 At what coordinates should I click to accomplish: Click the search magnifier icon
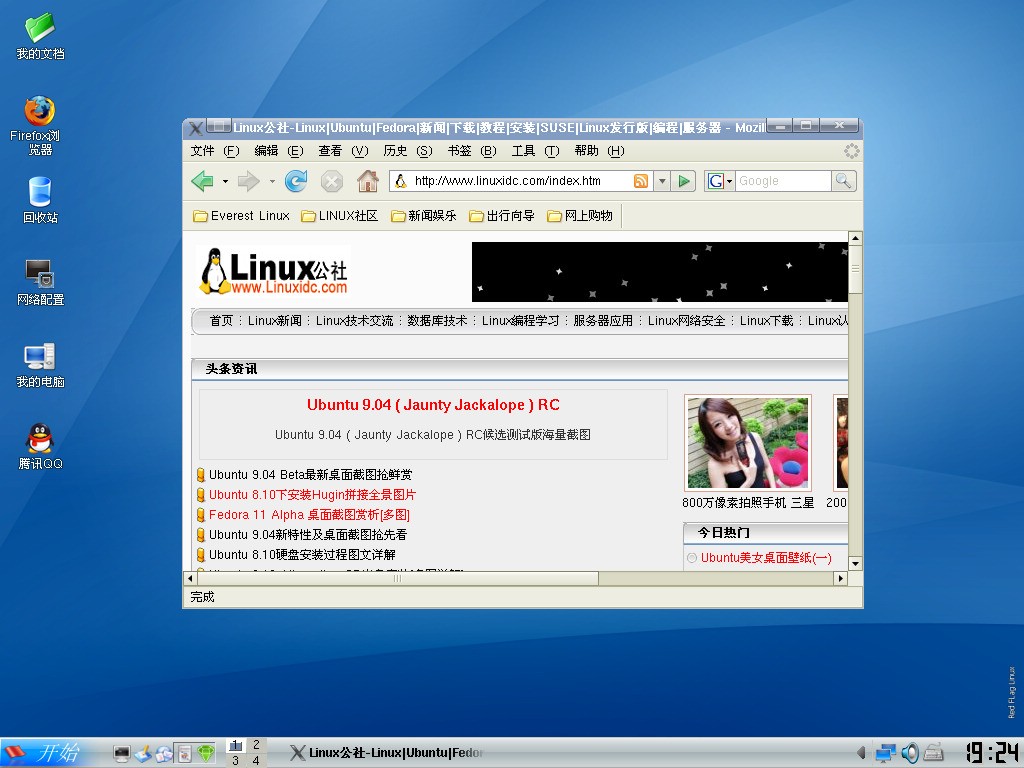[844, 181]
